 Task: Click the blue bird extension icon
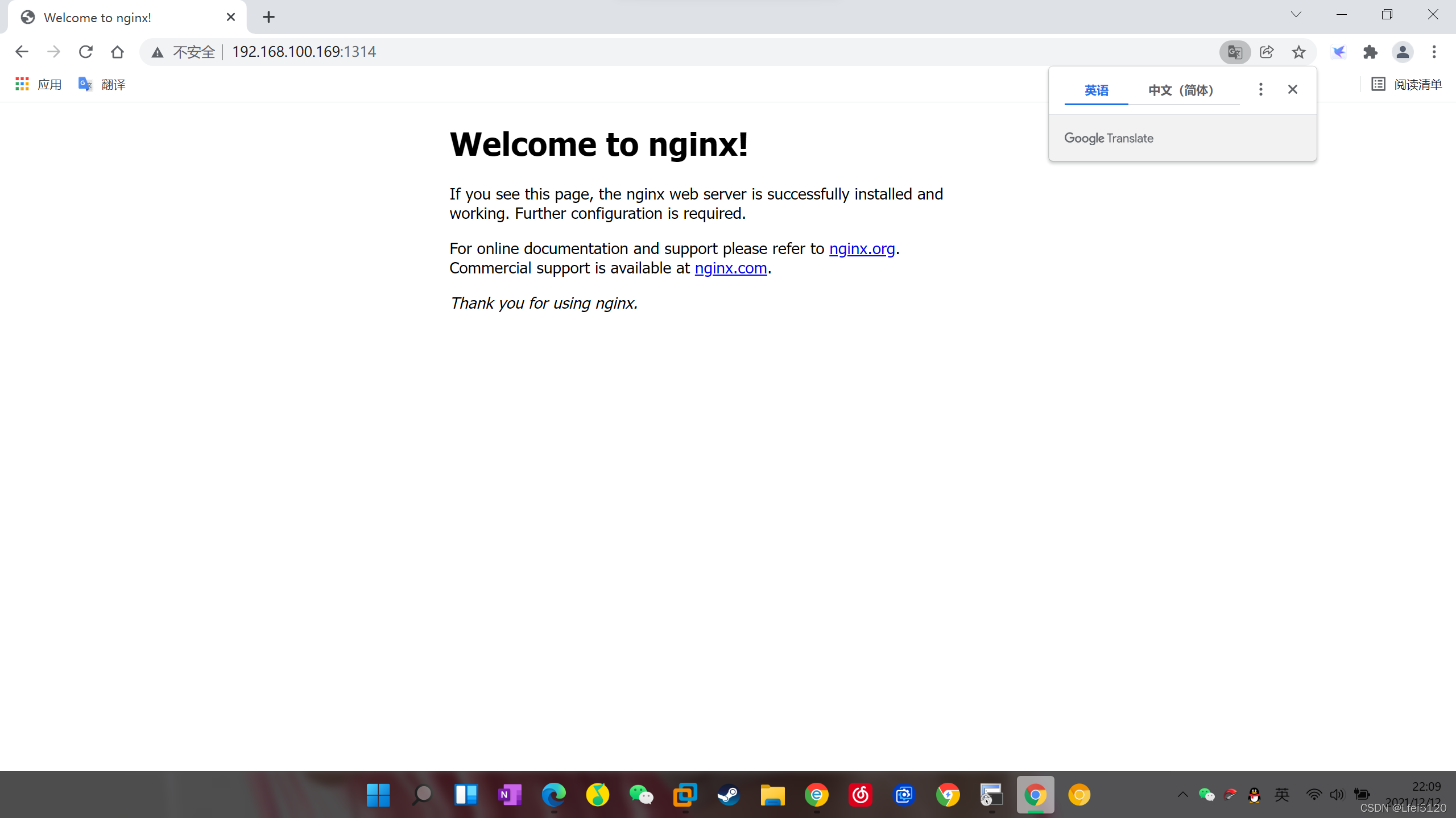[1338, 52]
